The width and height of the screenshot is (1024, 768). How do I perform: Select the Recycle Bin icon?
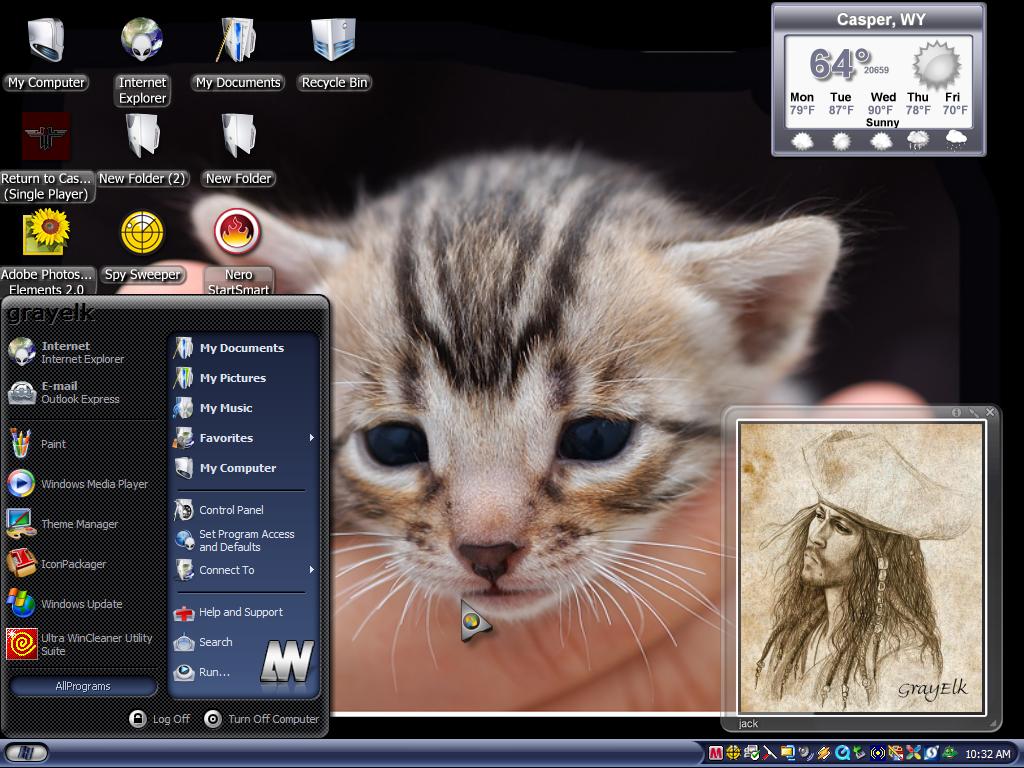334,55
